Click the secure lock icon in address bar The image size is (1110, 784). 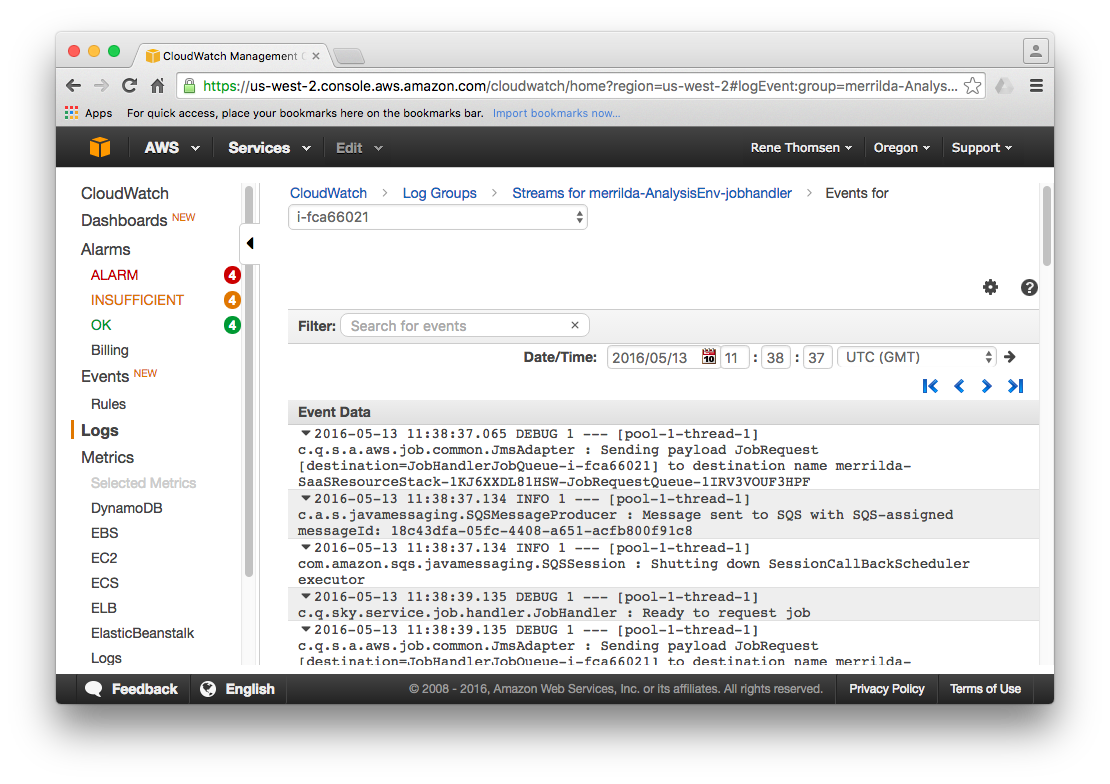(x=189, y=86)
